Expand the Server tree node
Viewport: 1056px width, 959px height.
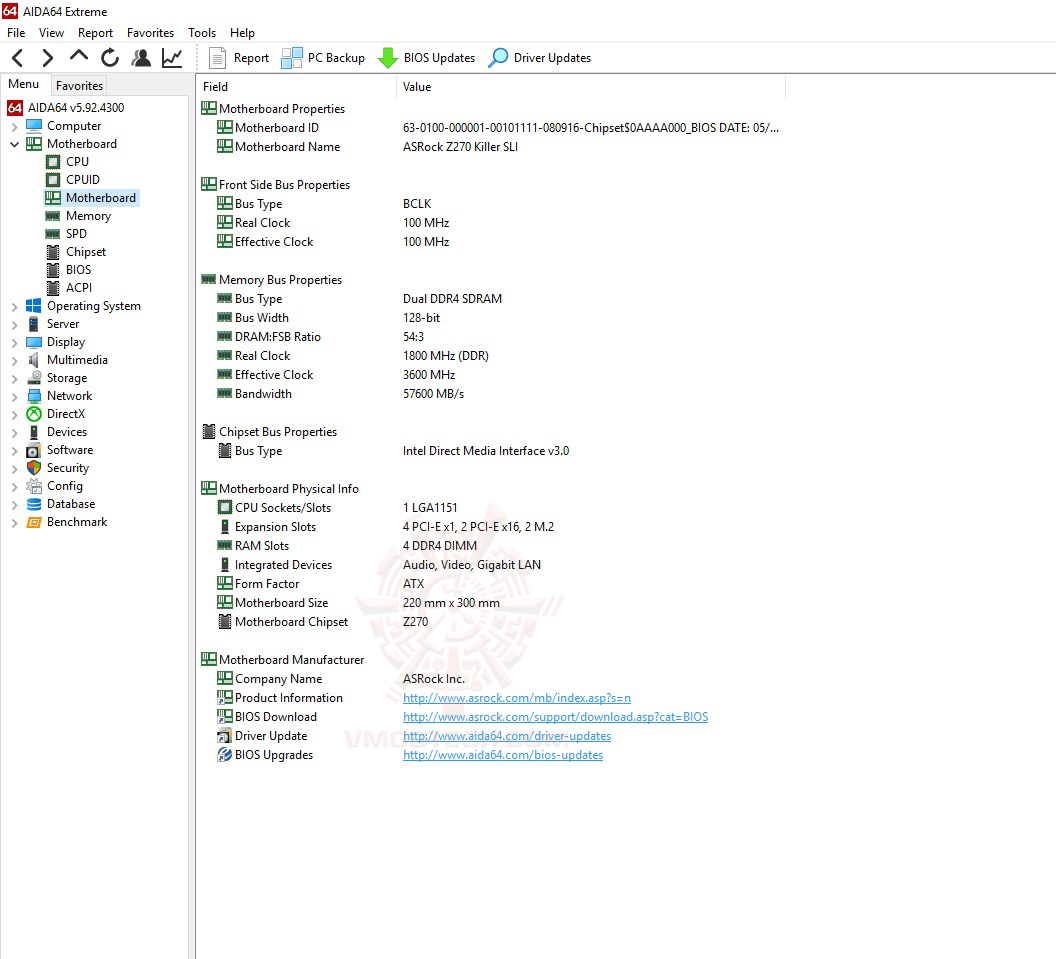click(x=14, y=325)
